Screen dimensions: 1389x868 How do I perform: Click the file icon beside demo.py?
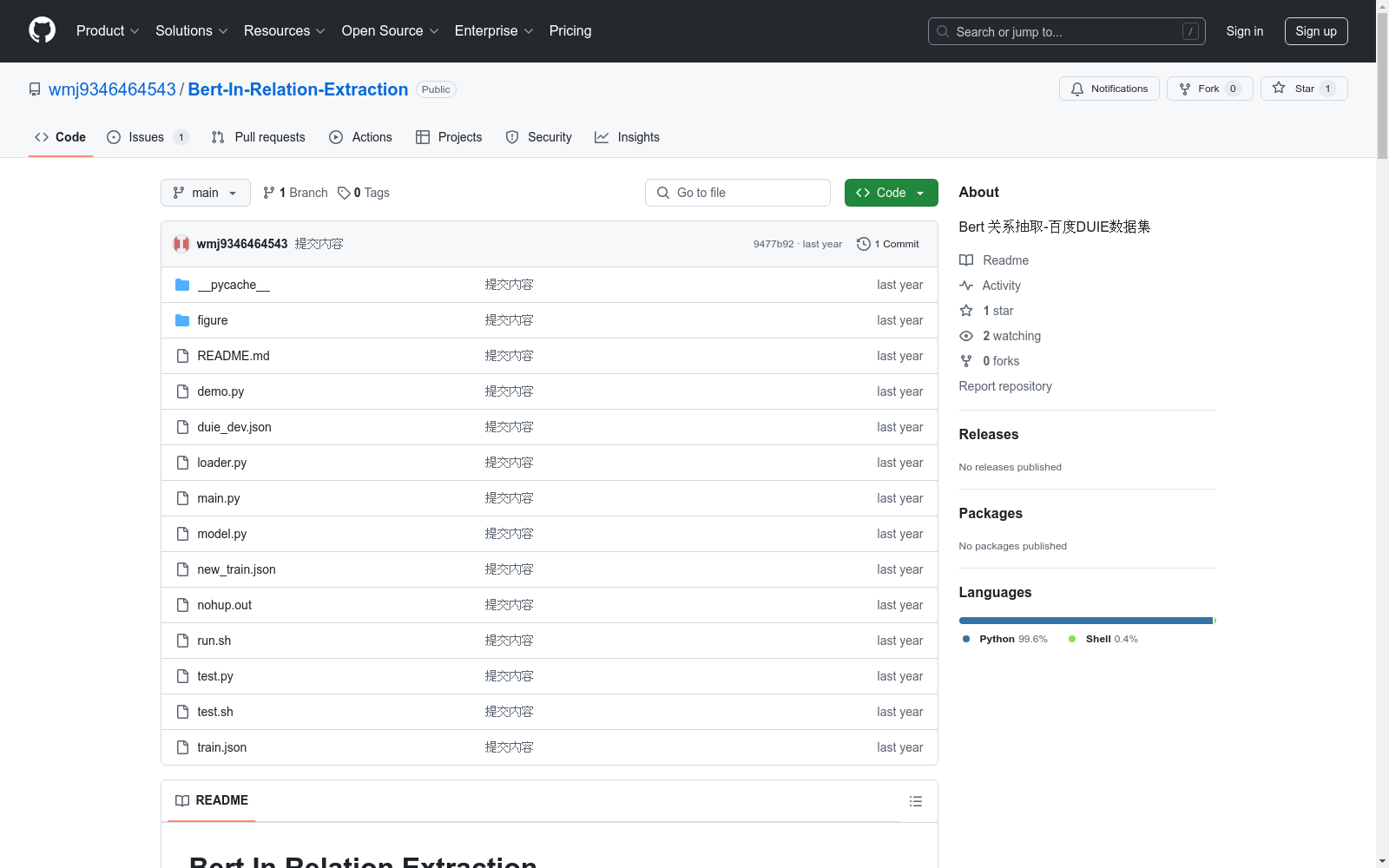[x=182, y=391]
